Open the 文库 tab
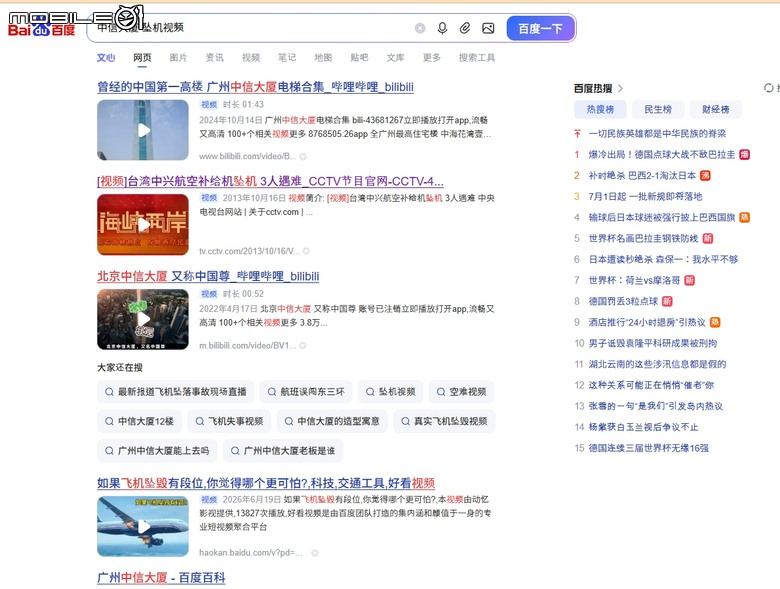Screen dimensions: 780x589 point(395,58)
